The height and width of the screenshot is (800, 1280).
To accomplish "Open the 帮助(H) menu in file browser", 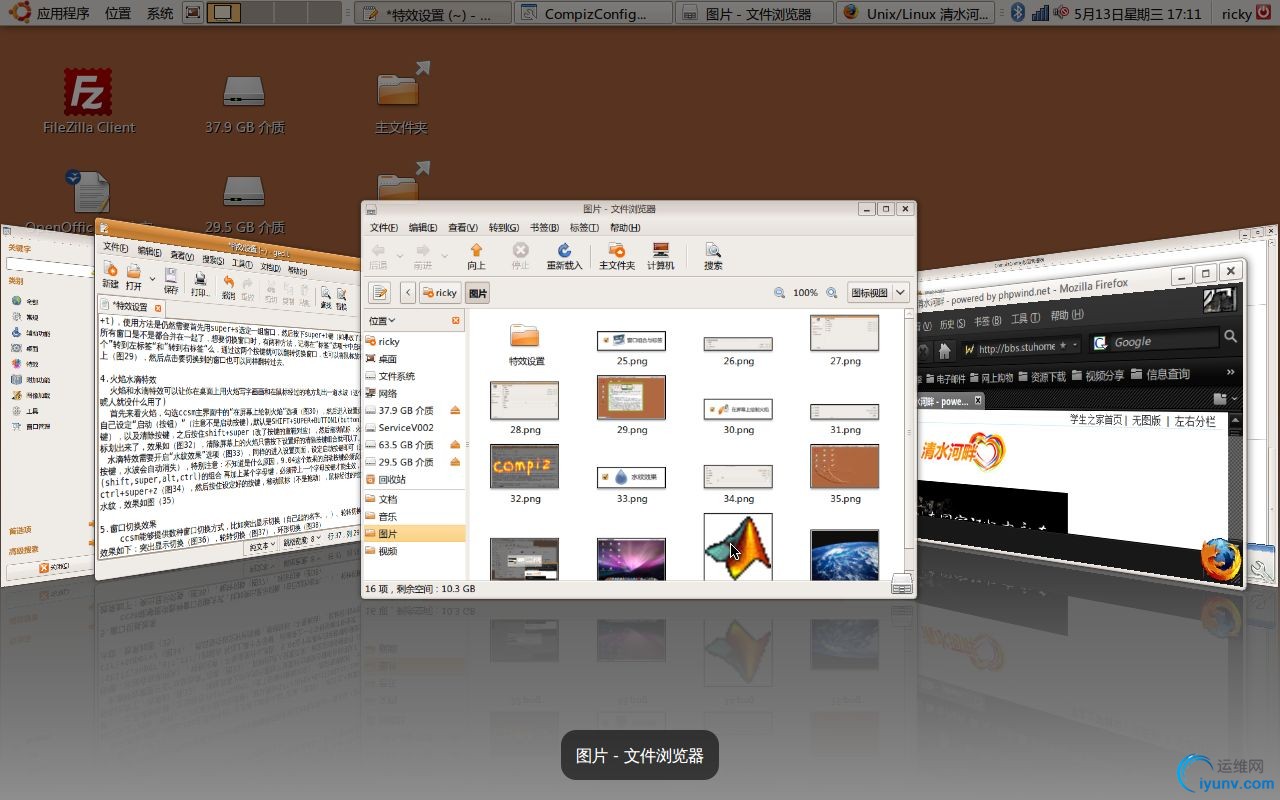I will pyautogui.click(x=625, y=228).
